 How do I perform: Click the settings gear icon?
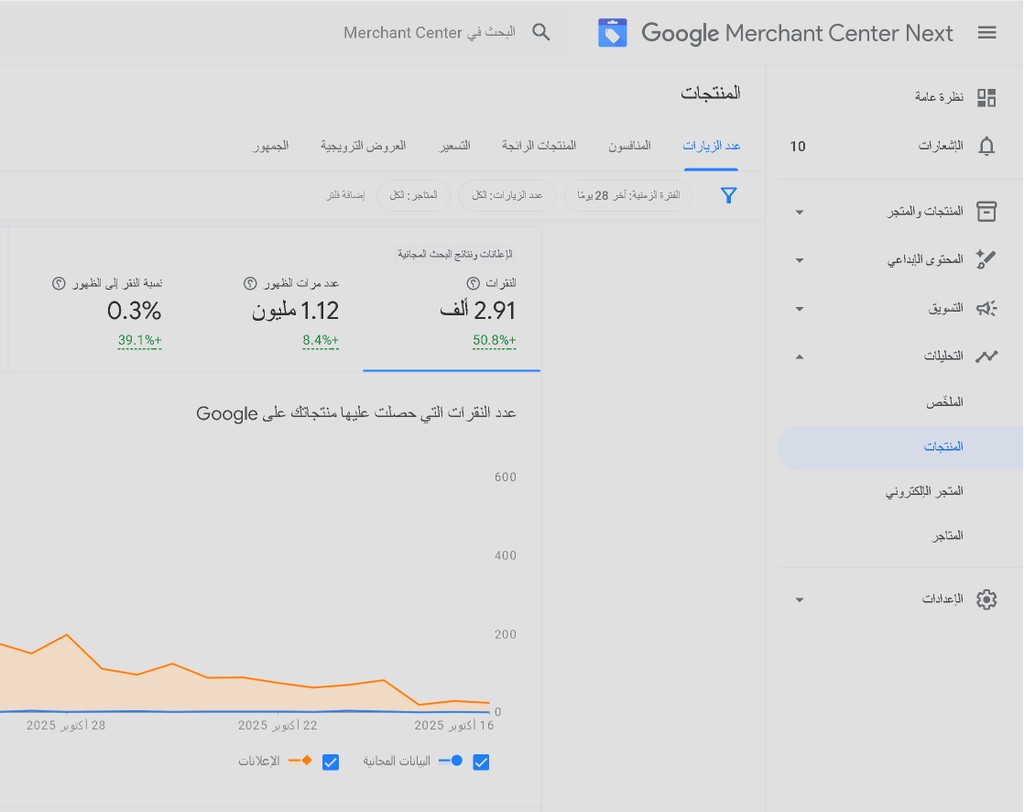pyautogui.click(x=986, y=599)
